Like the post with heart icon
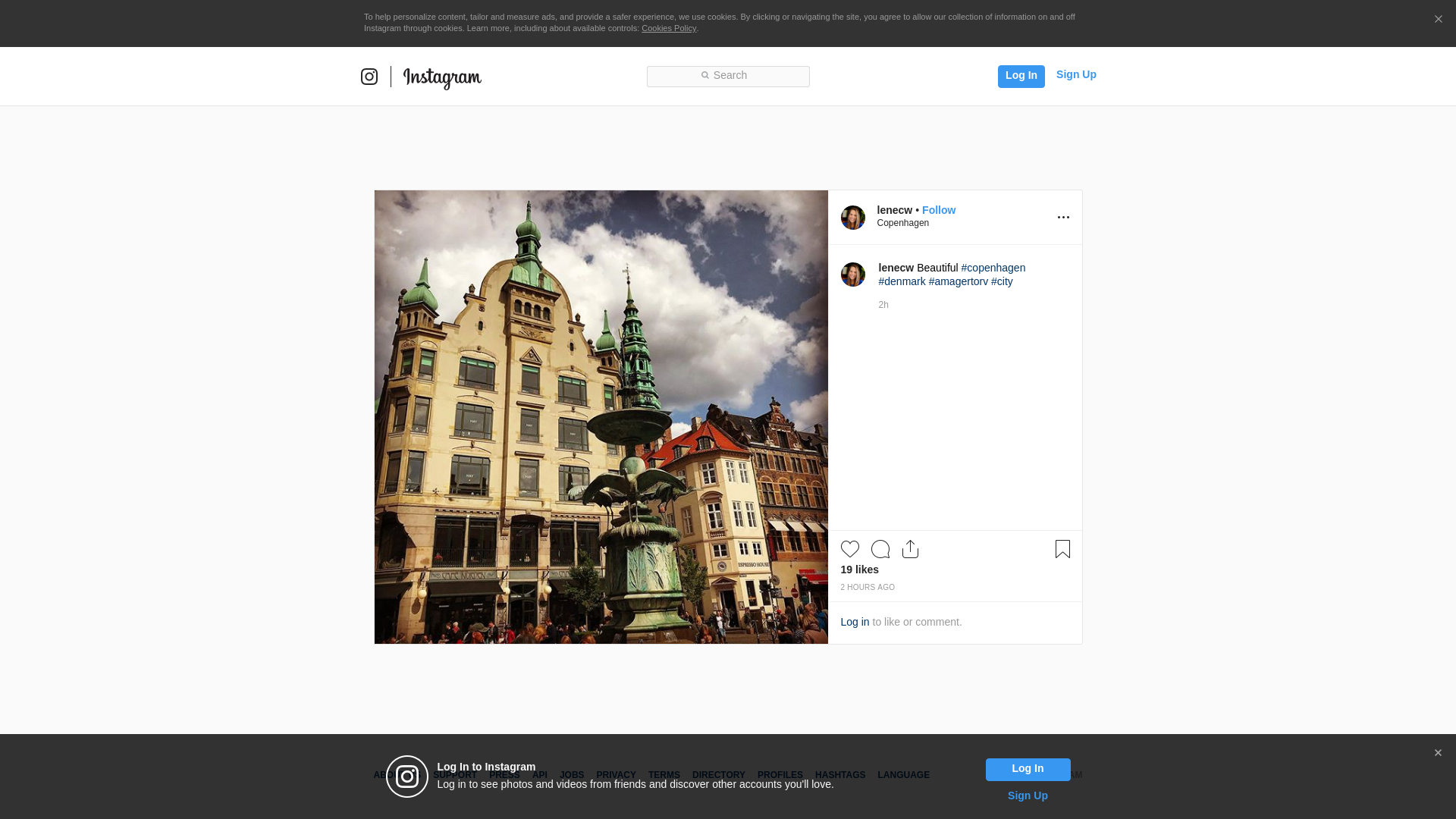This screenshot has width=1456, height=819. point(850,549)
